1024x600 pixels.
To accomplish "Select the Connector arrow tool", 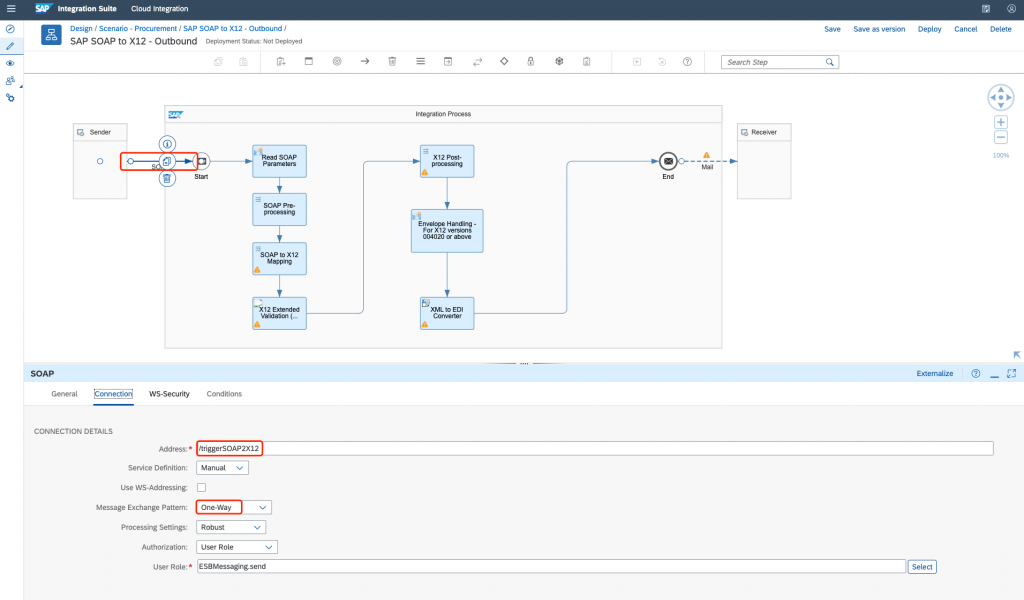I will point(365,61).
